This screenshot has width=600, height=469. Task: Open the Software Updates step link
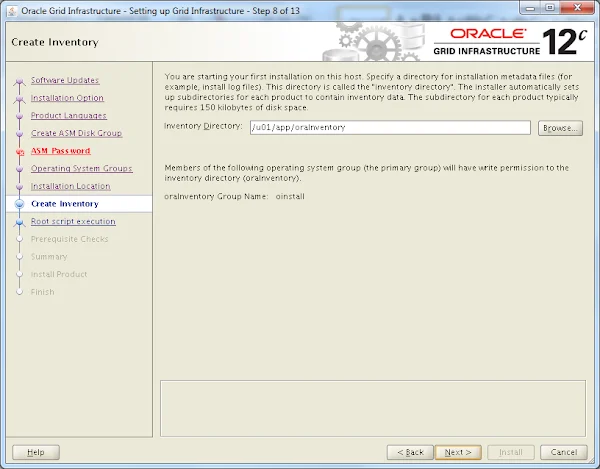coord(65,80)
